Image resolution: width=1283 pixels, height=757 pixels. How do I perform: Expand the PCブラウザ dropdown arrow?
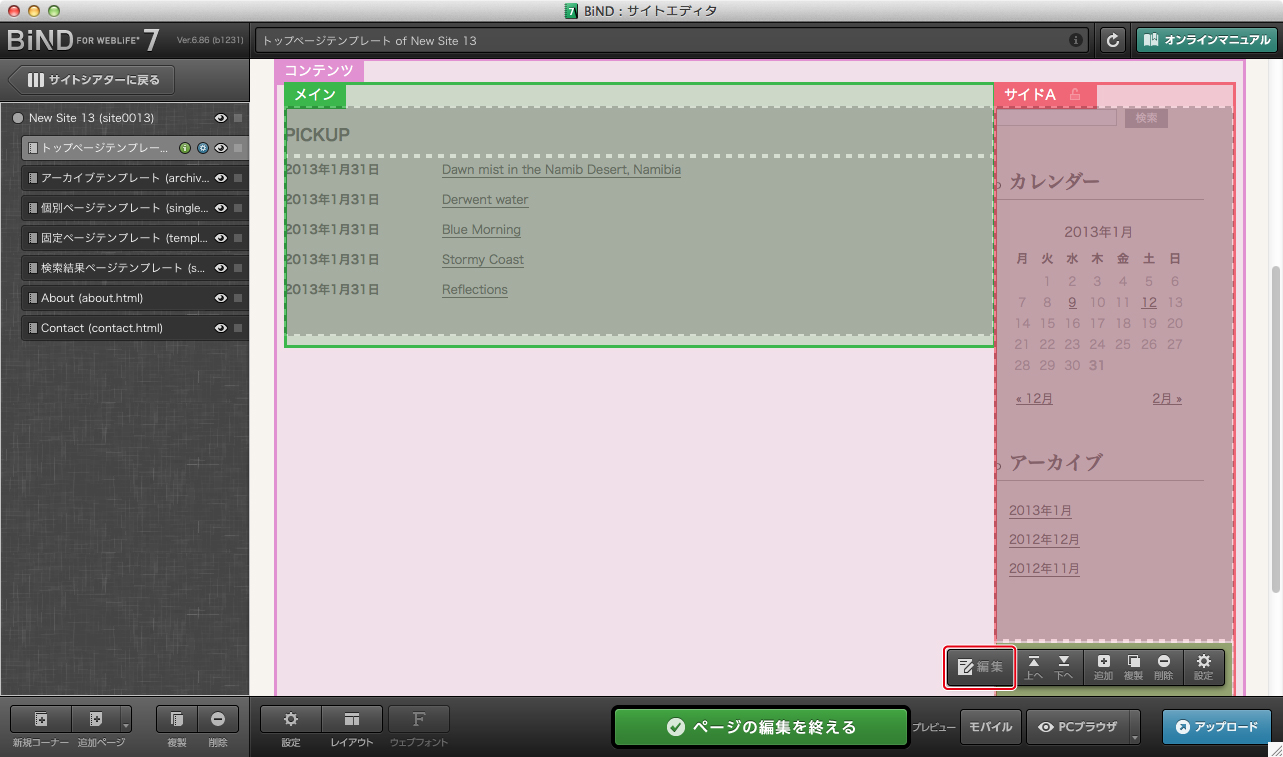pyautogui.click(x=1135, y=727)
